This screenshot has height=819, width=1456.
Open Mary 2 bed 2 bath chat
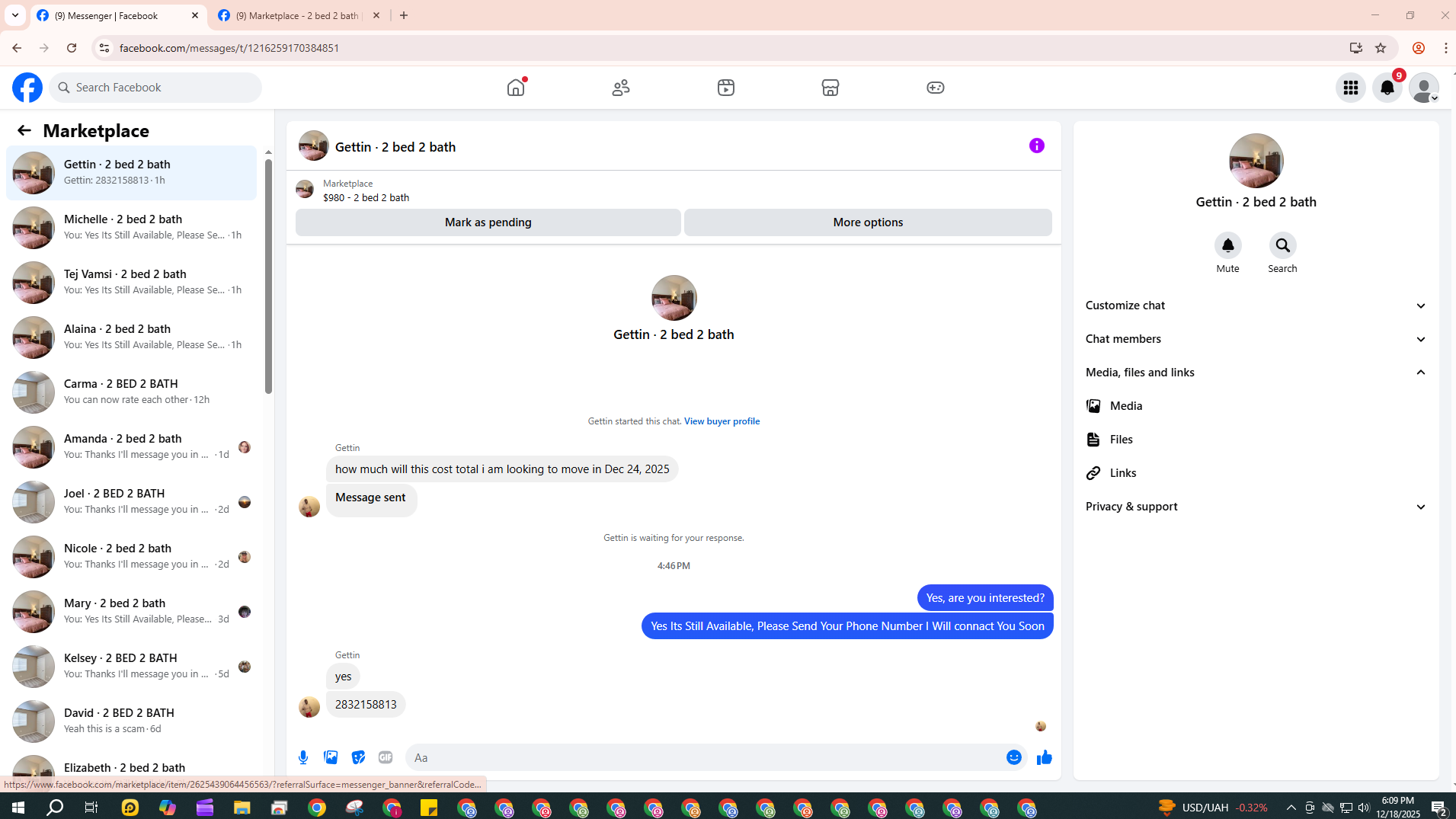pyautogui.click(x=131, y=612)
